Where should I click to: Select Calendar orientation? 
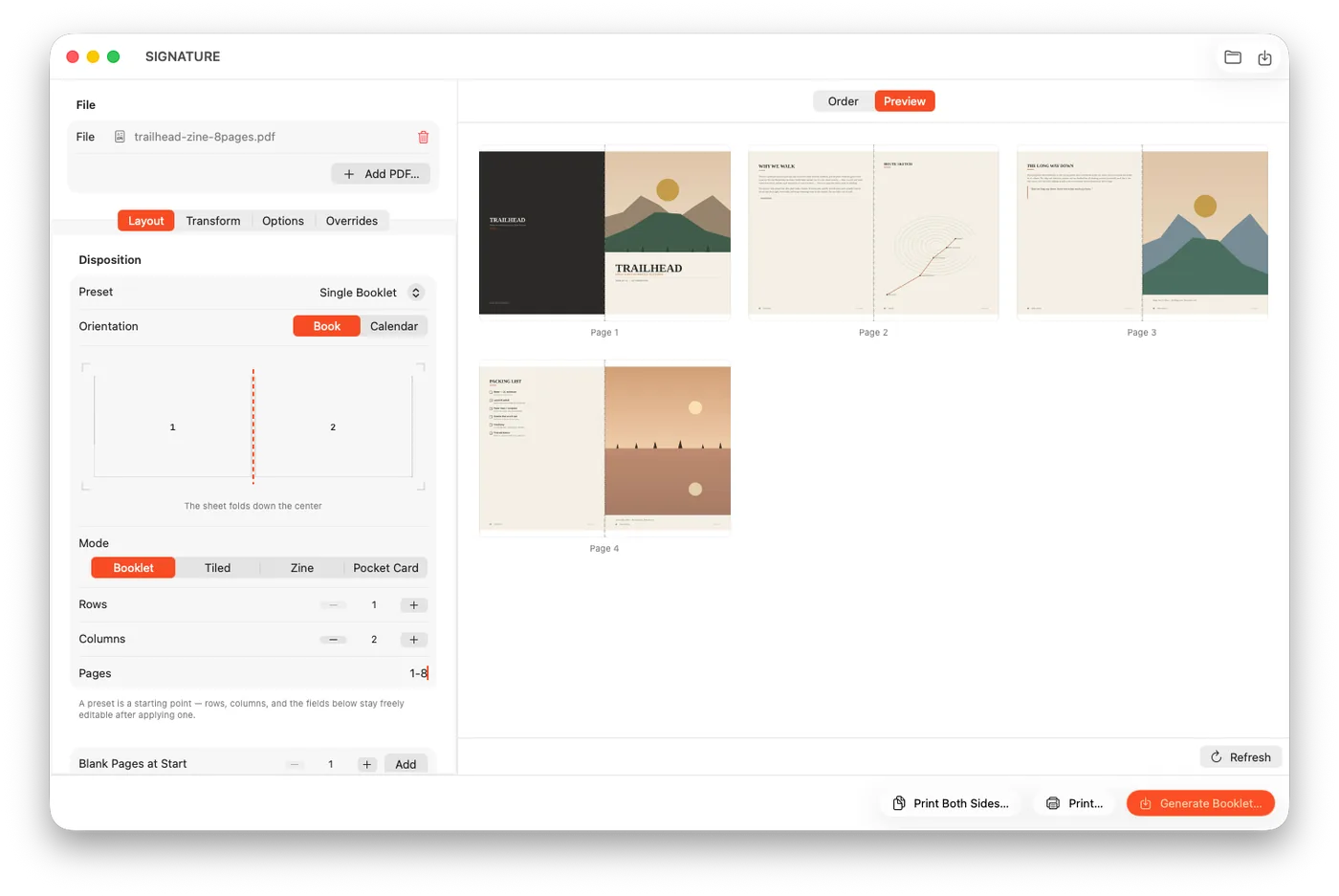point(394,326)
